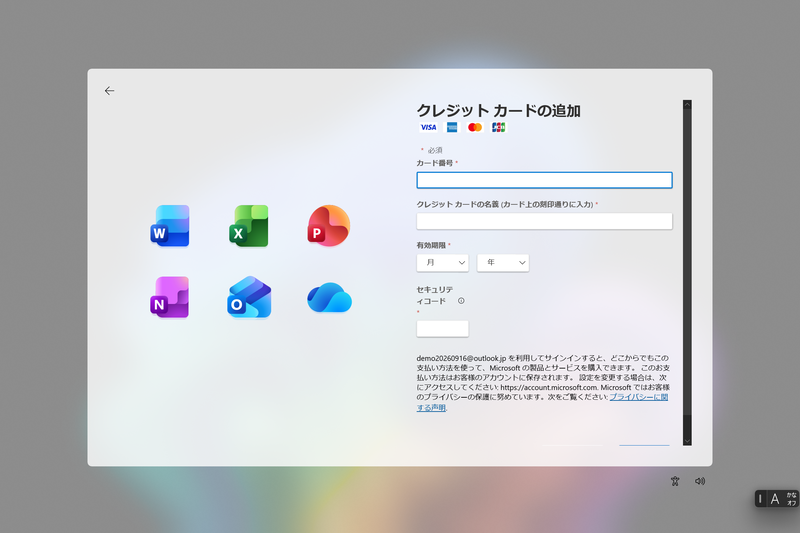Click the American Express card logo

tap(452, 128)
